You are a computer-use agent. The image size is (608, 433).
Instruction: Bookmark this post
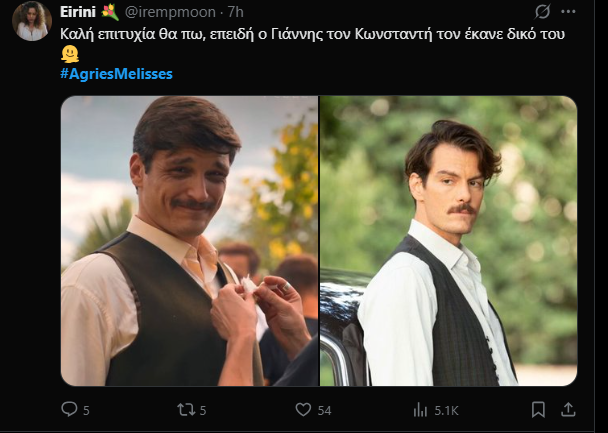[539, 409]
